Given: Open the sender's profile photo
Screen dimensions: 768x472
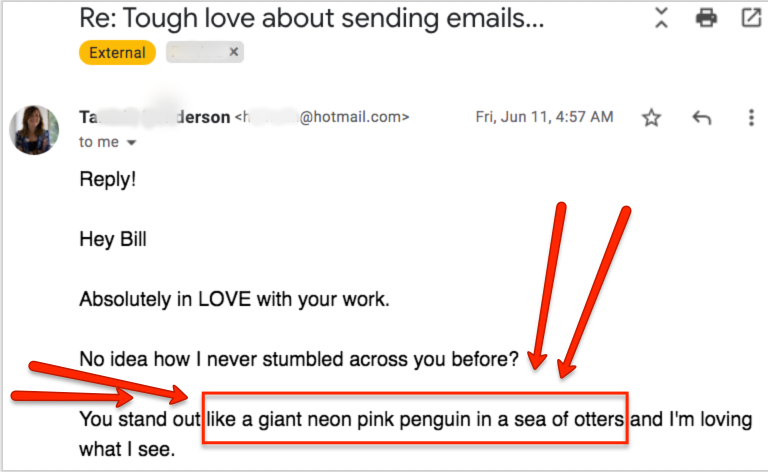Looking at the screenshot, I should point(34,130).
